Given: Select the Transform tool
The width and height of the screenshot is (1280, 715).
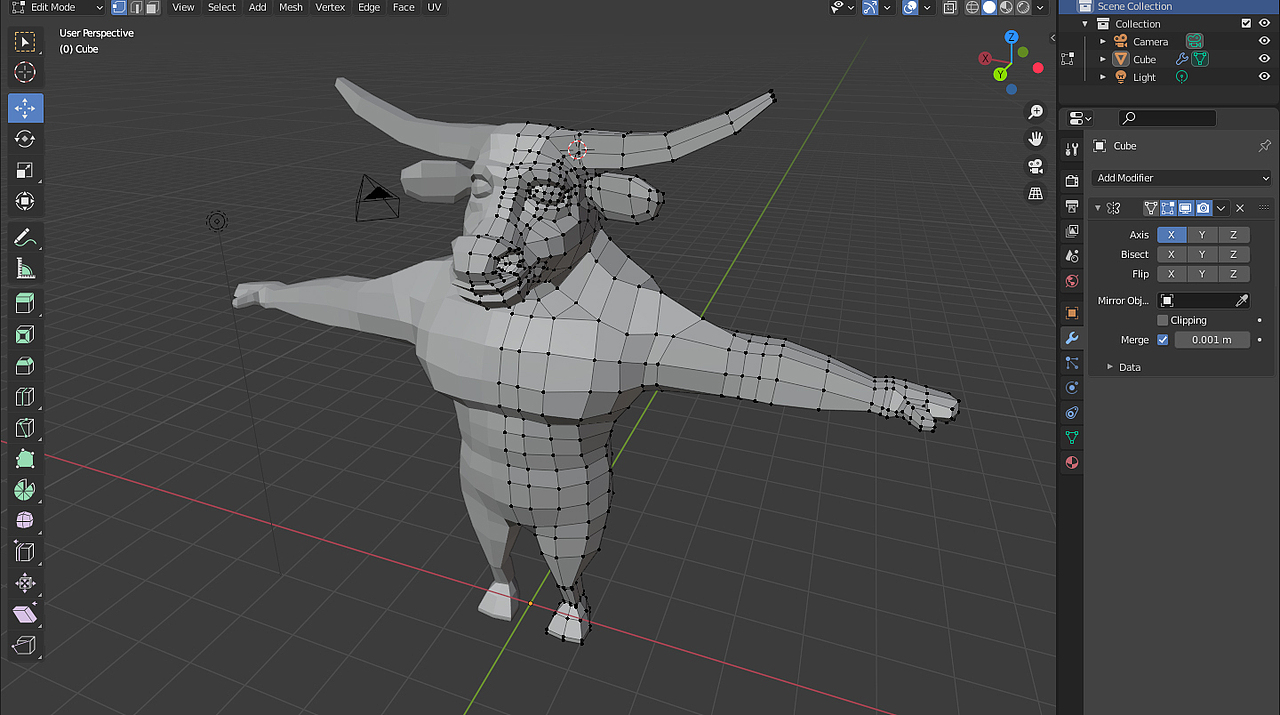Looking at the screenshot, I should click(x=25, y=201).
